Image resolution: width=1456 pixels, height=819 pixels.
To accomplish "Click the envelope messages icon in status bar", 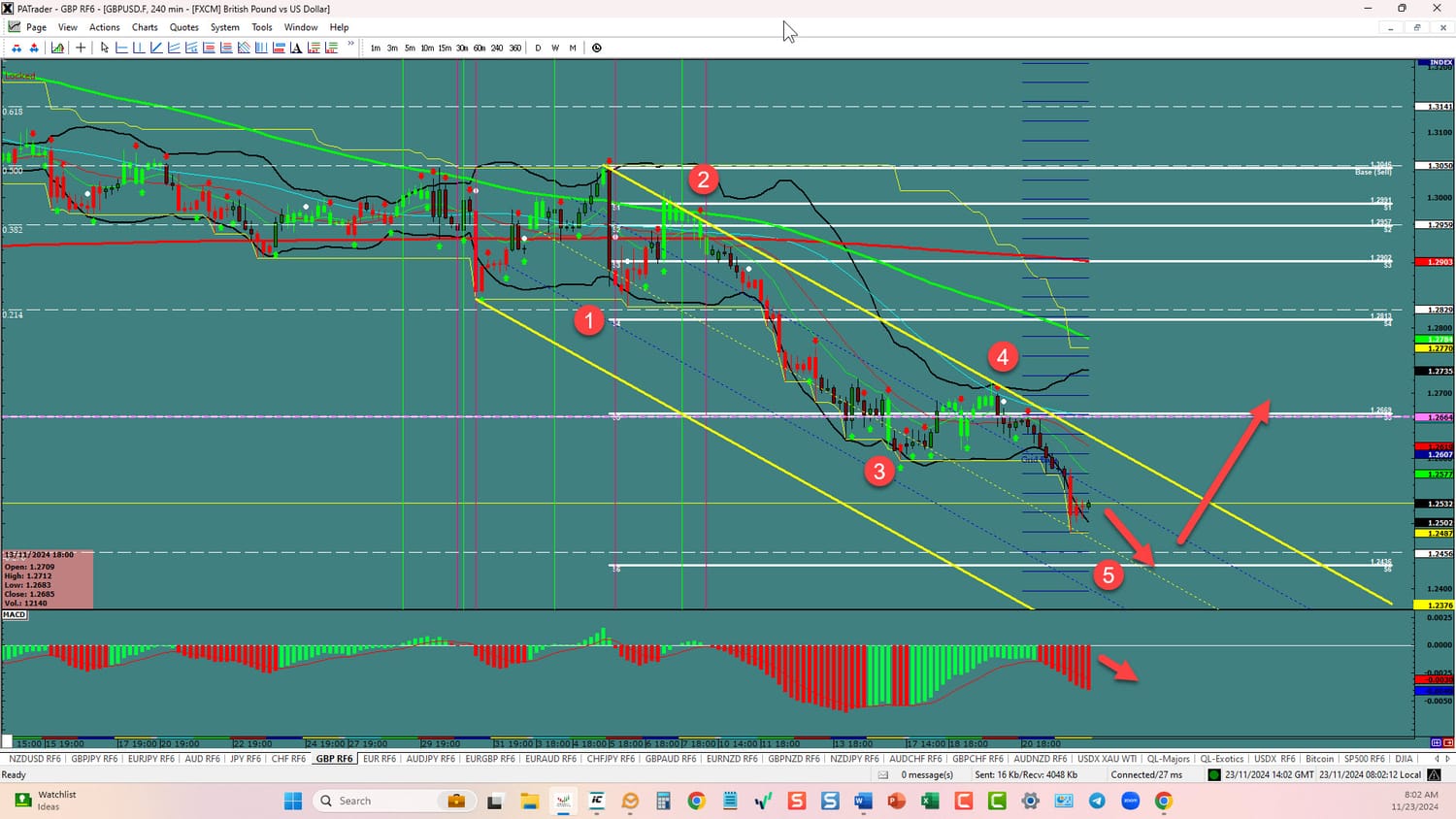I will (883, 774).
